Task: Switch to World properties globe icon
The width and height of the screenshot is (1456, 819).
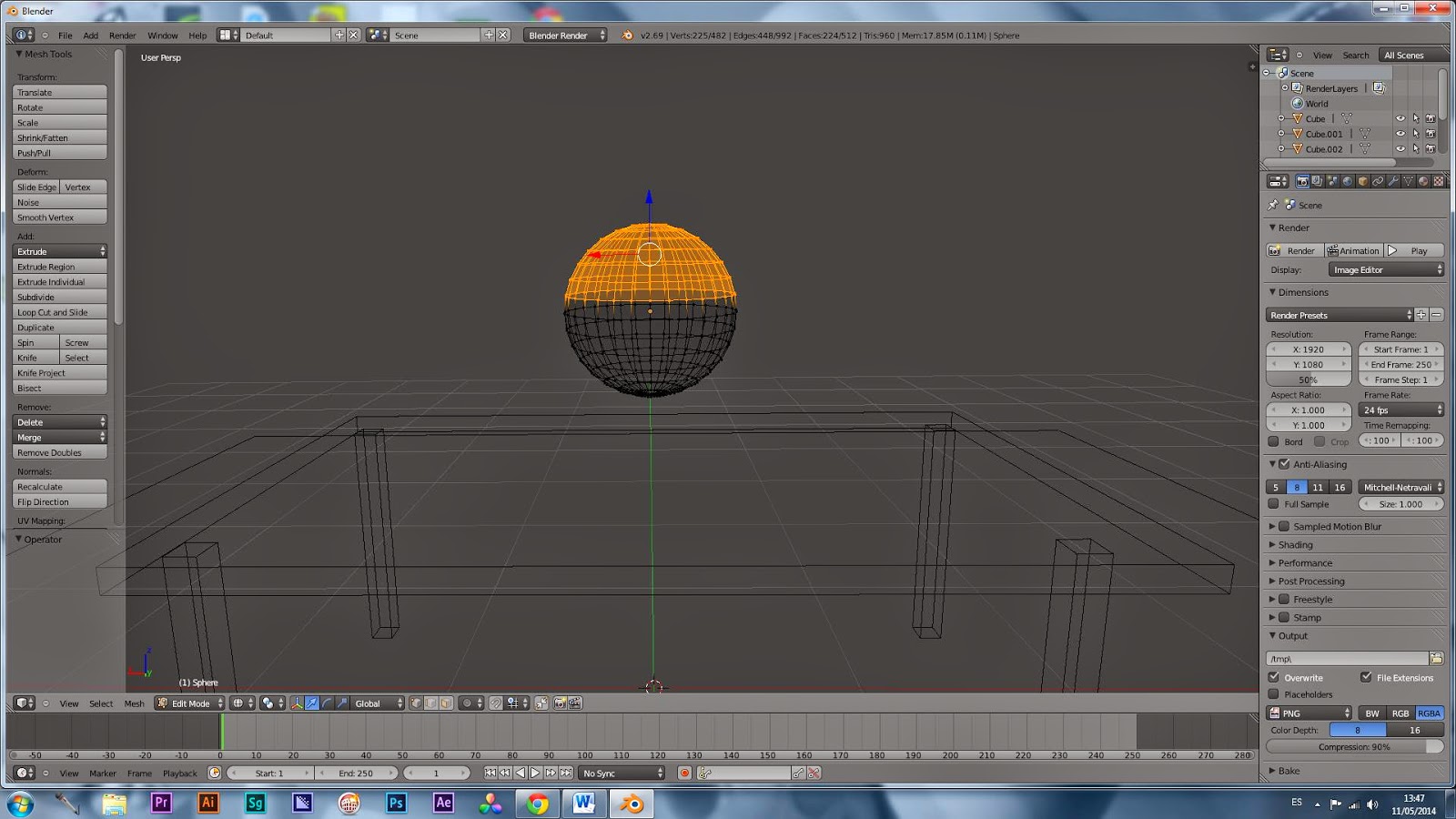Action: (x=1347, y=181)
